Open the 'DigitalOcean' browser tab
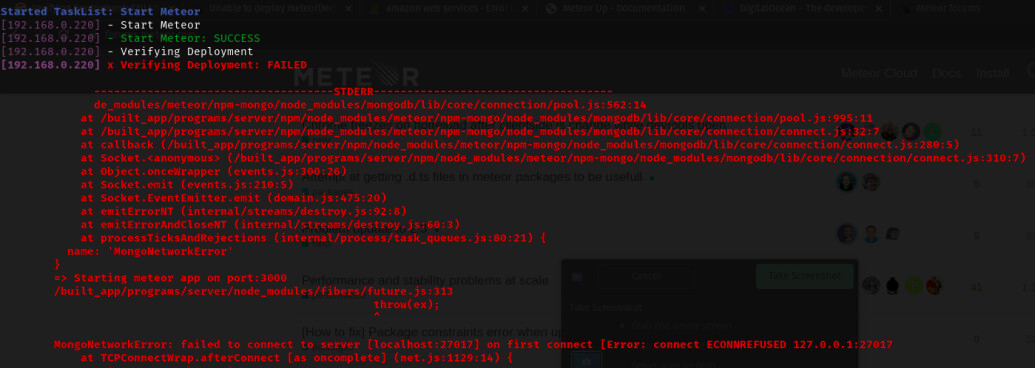1035x368 pixels. (x=802, y=9)
